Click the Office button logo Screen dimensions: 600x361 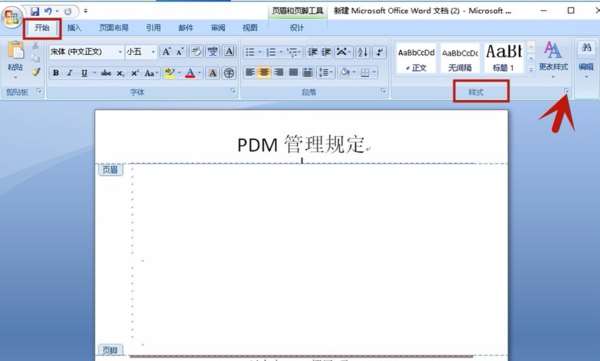coord(11,17)
